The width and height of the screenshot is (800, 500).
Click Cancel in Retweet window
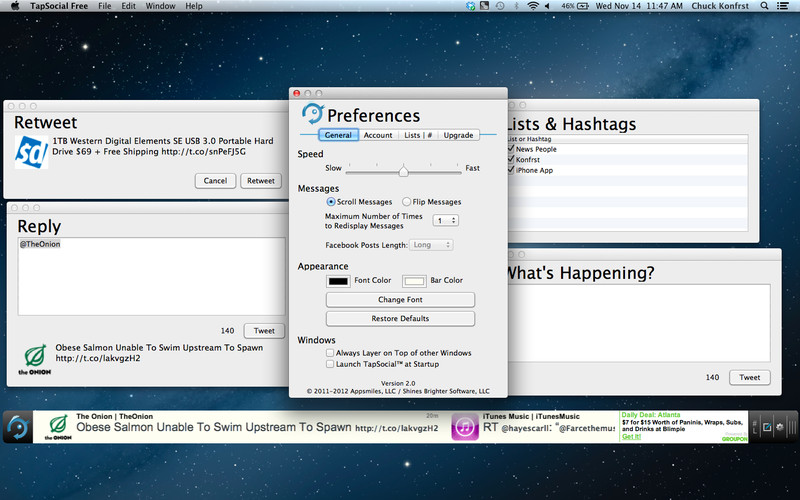click(x=215, y=181)
